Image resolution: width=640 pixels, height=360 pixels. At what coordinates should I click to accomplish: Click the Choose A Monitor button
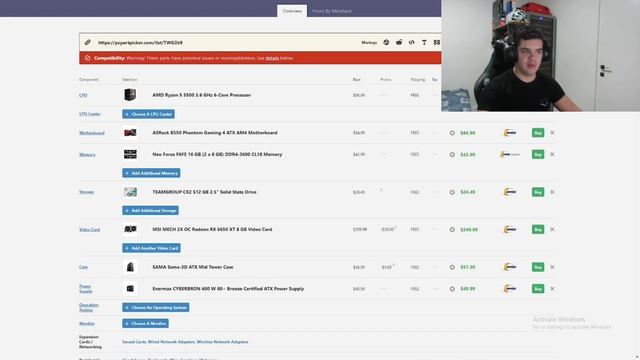145,324
